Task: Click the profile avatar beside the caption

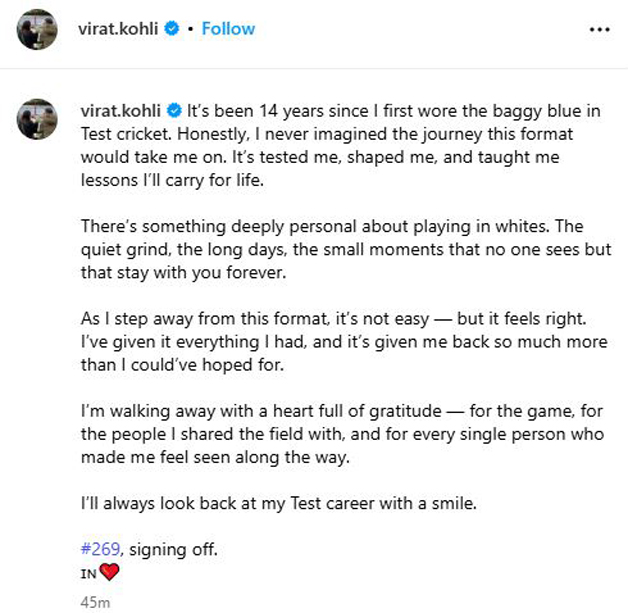Action: (x=34, y=119)
